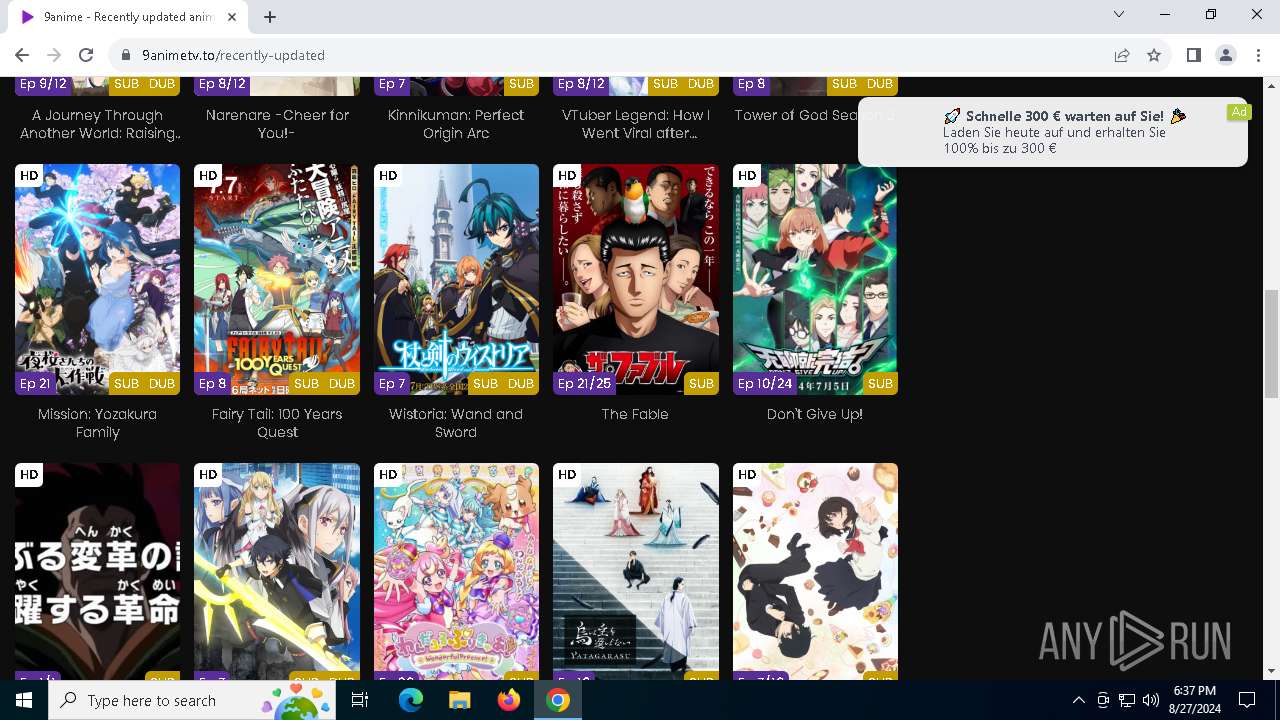This screenshot has width=1280, height=720.
Task: Click the address bar URL field
Action: point(600,55)
